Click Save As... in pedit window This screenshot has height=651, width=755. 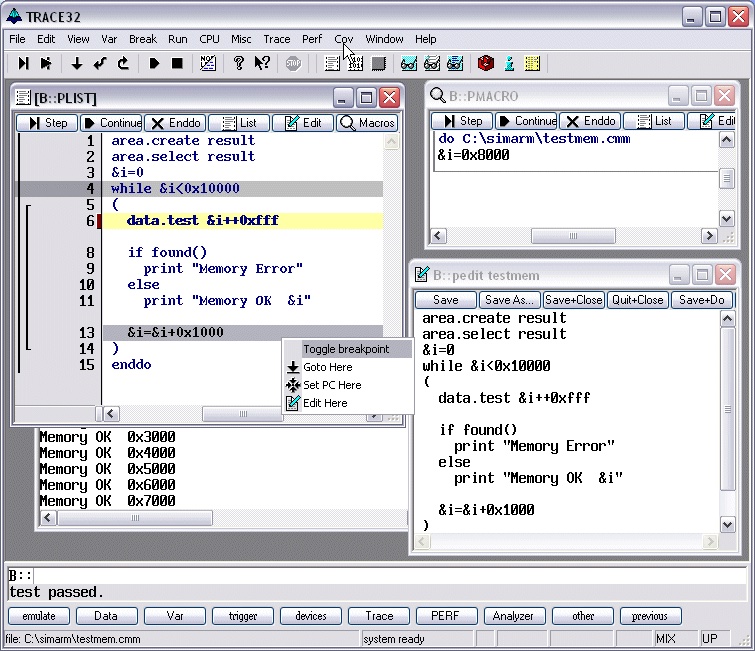(x=509, y=300)
